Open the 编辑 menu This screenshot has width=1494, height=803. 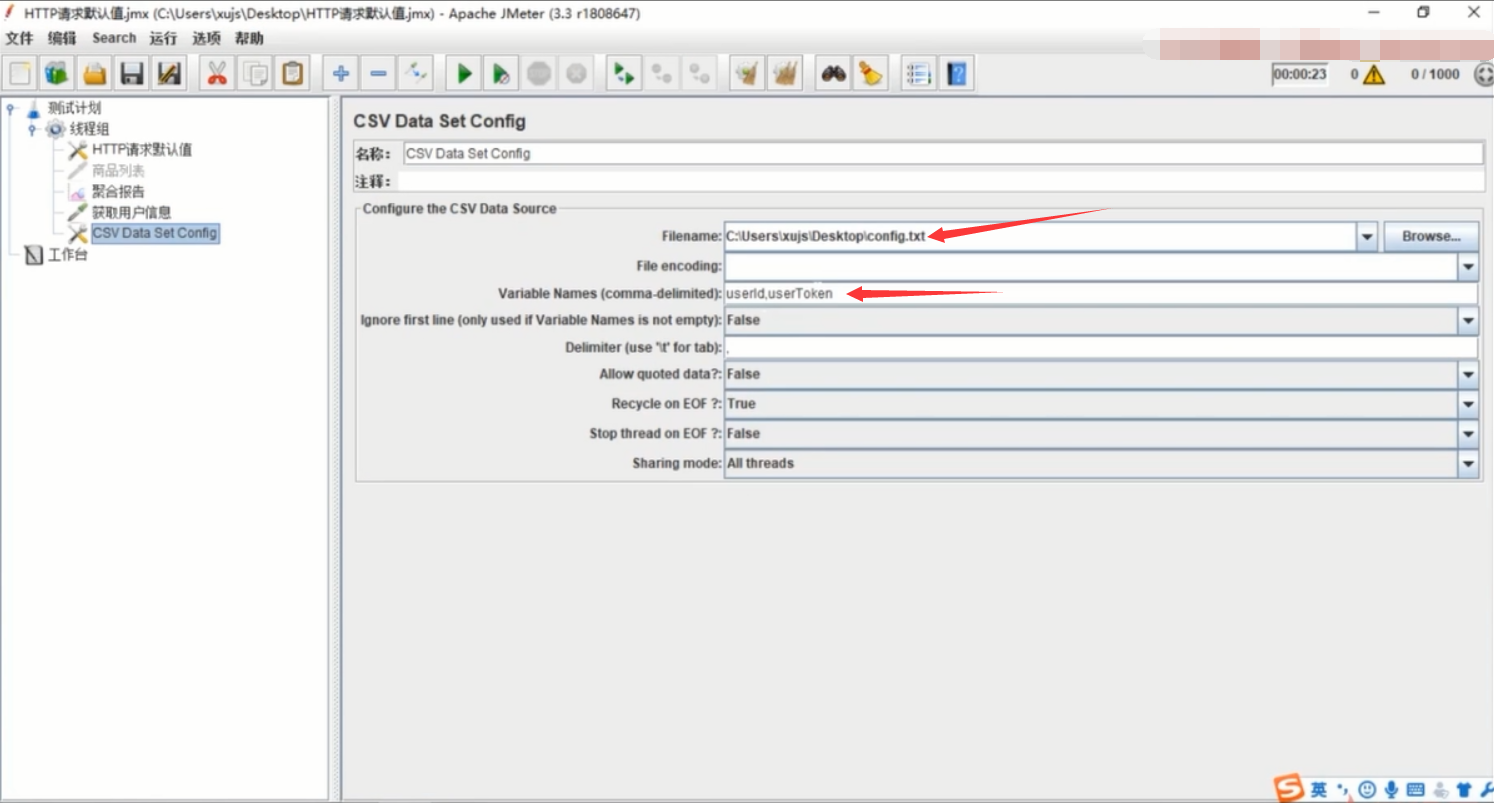[x=62, y=38]
